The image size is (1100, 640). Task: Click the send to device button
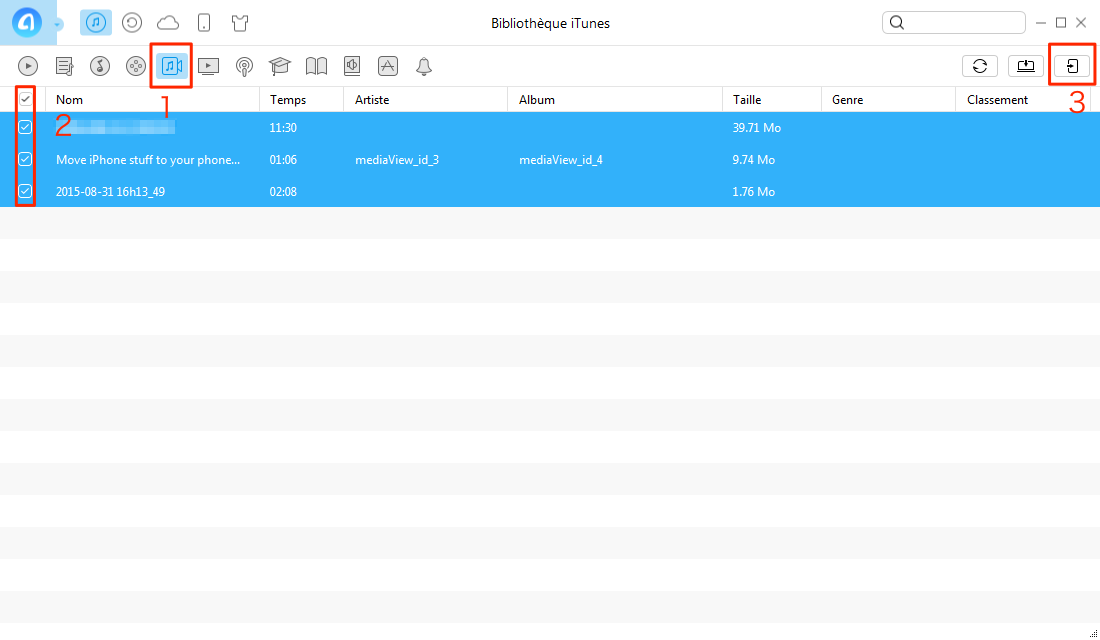(x=1072, y=66)
